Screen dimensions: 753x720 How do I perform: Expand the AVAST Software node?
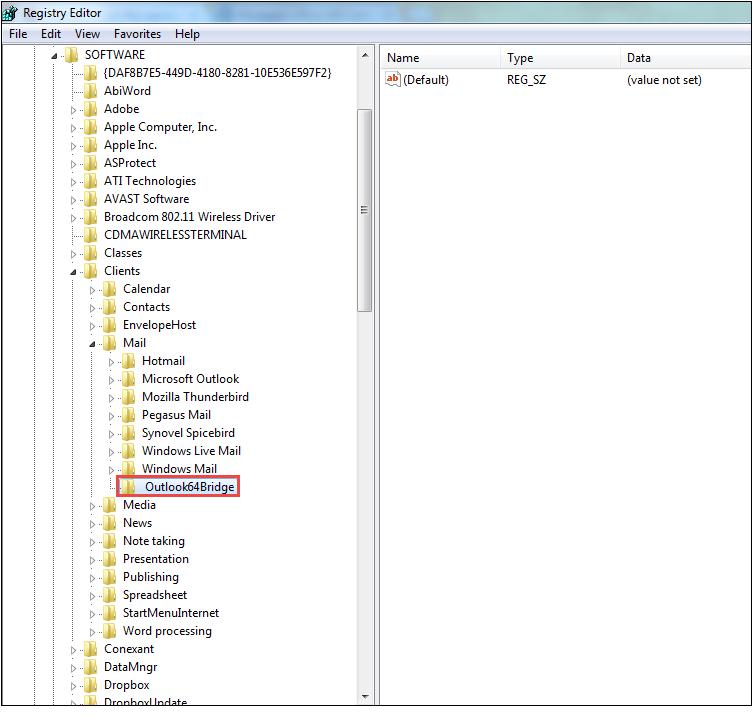(73, 200)
